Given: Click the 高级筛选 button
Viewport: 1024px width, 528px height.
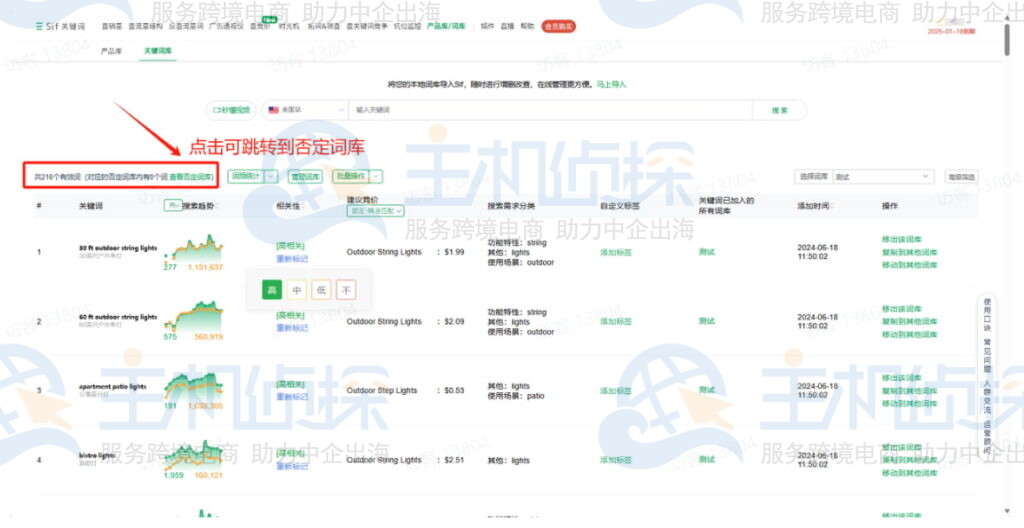Looking at the screenshot, I should click(961, 176).
